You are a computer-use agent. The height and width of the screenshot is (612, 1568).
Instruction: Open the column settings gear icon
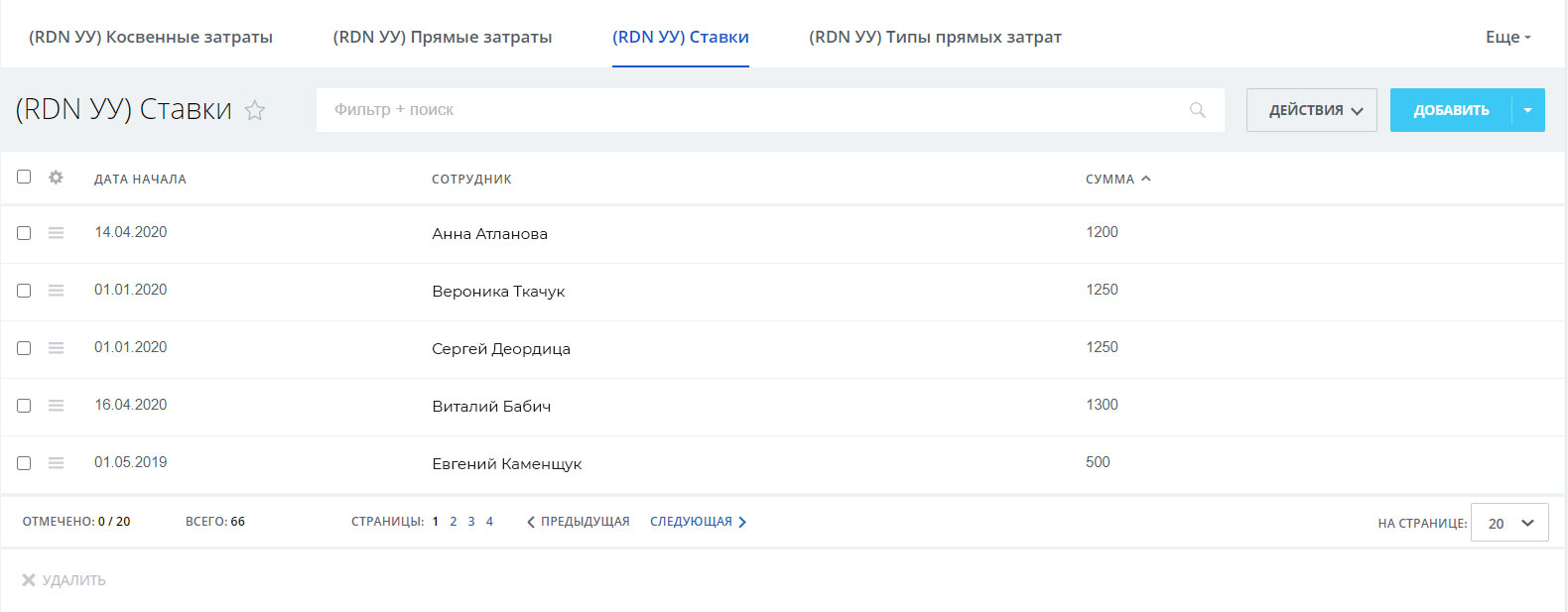[x=56, y=178]
